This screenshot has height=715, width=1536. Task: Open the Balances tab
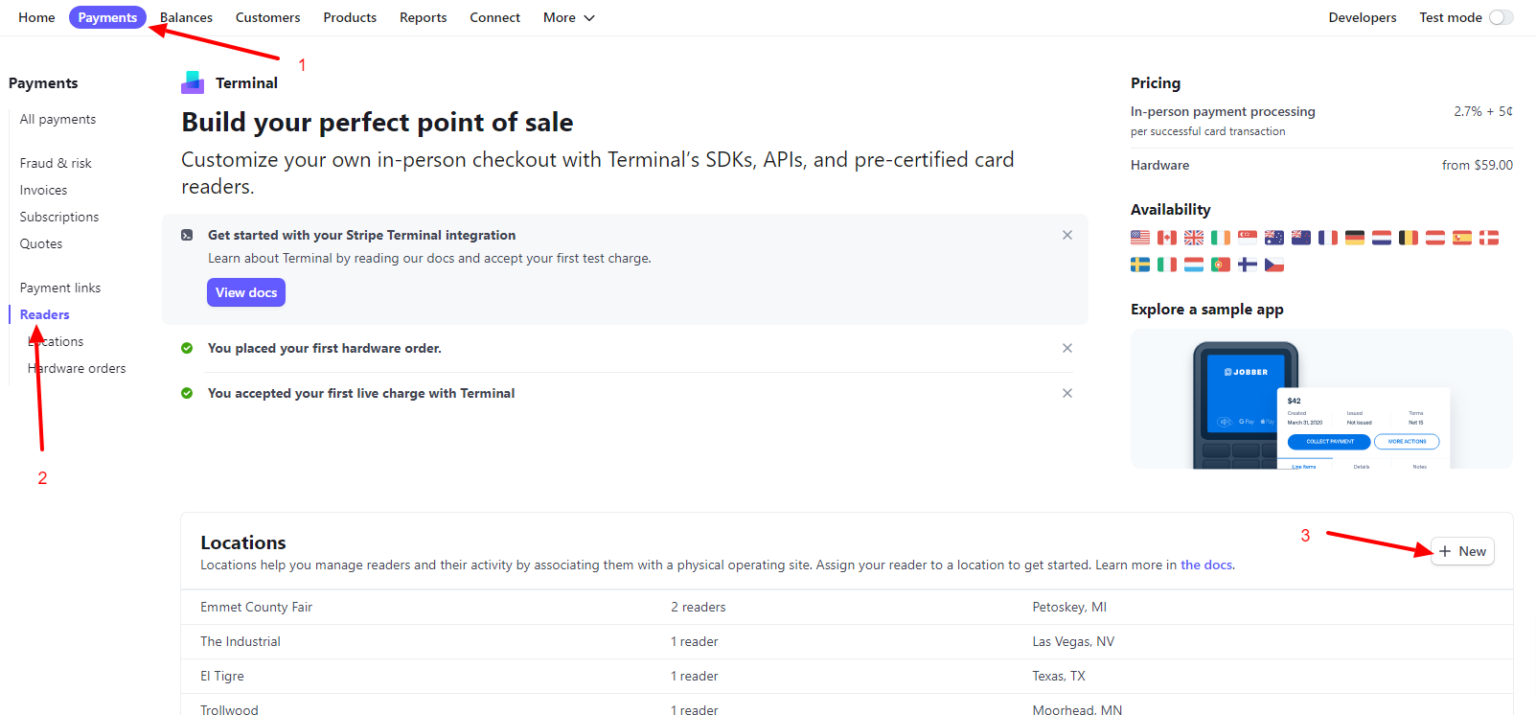[x=186, y=18]
